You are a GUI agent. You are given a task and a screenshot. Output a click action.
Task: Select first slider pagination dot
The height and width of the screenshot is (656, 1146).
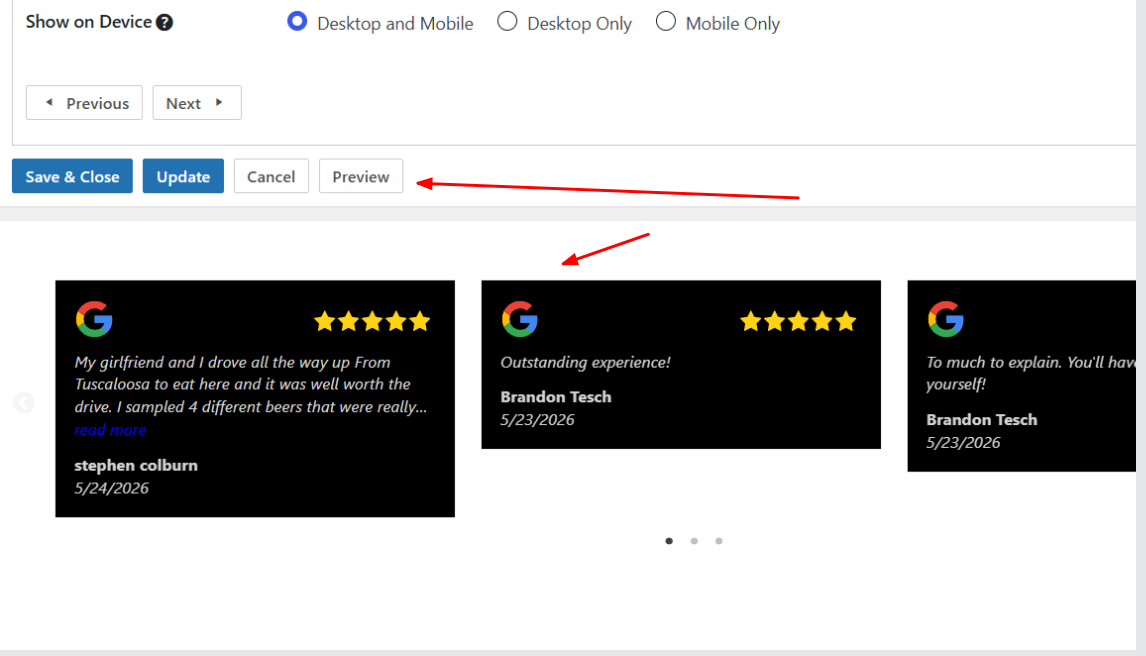(x=669, y=541)
